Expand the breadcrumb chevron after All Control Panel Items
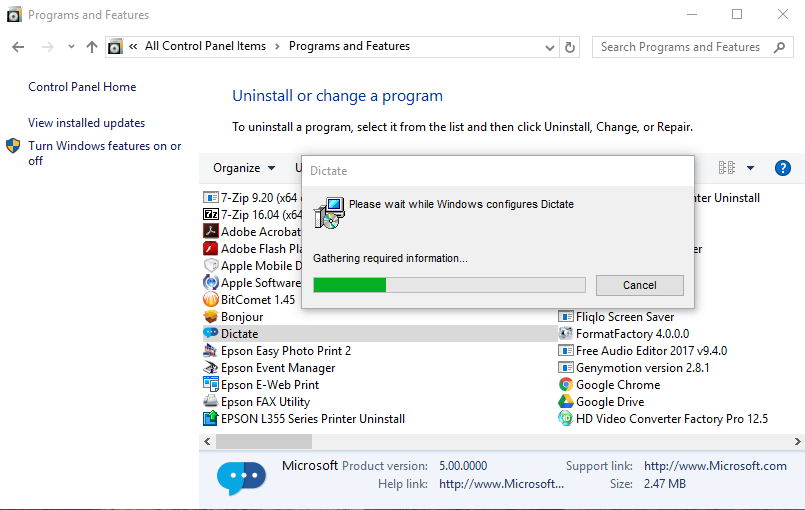Screen dimensions: 805x510 pyautogui.click(x=277, y=46)
